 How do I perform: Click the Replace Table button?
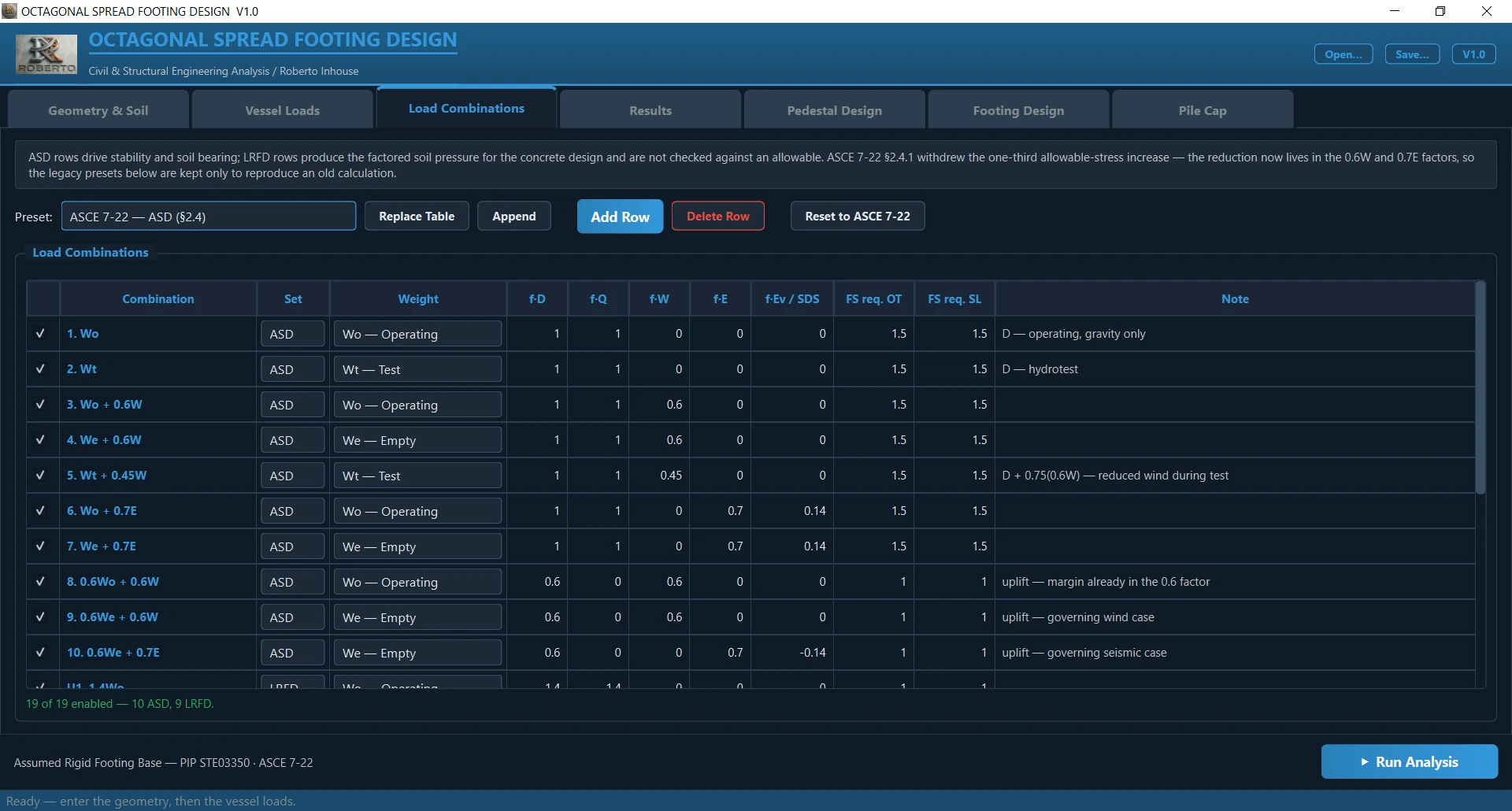click(x=417, y=216)
